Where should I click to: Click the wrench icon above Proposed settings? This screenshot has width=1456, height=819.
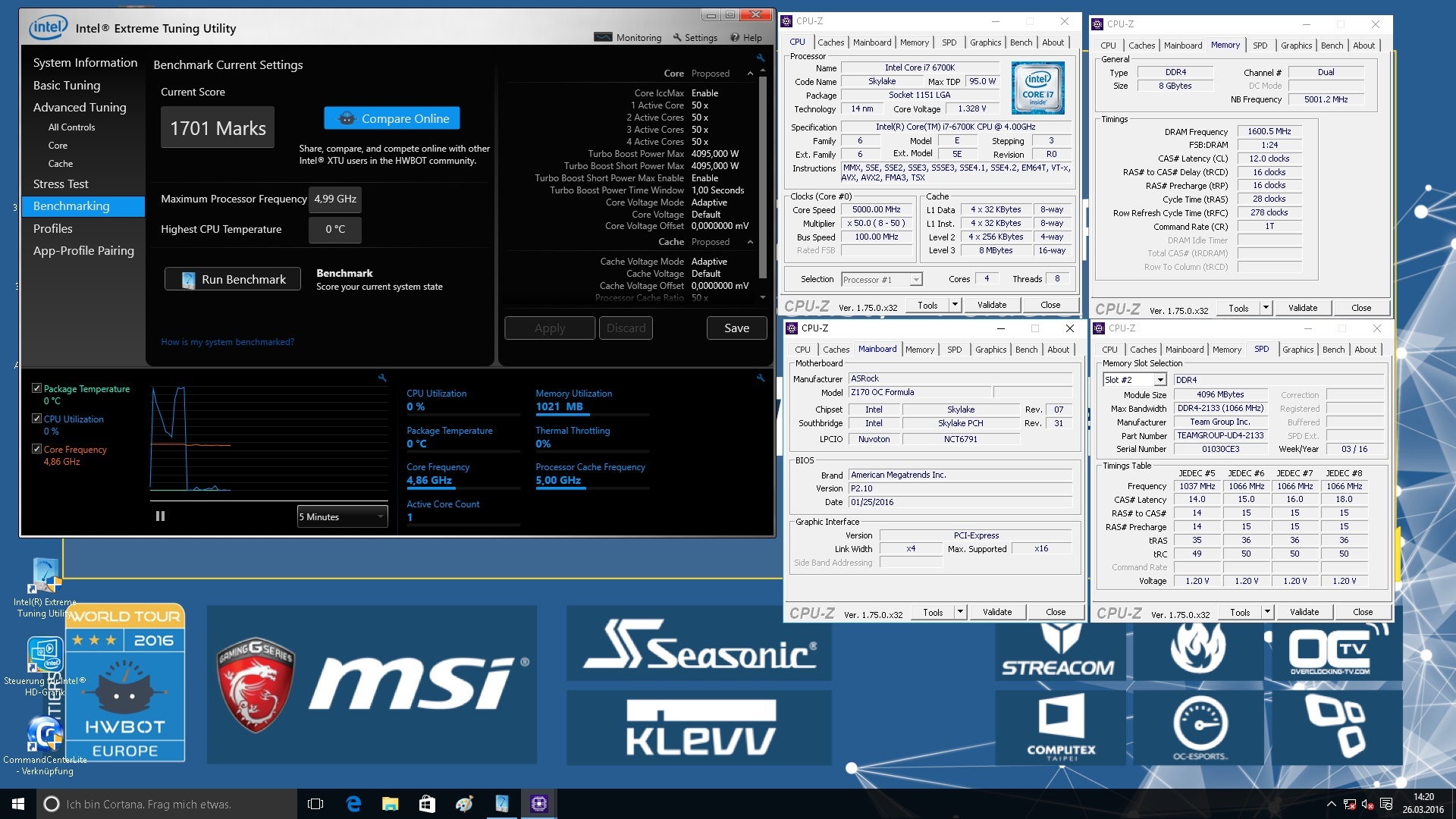point(760,58)
